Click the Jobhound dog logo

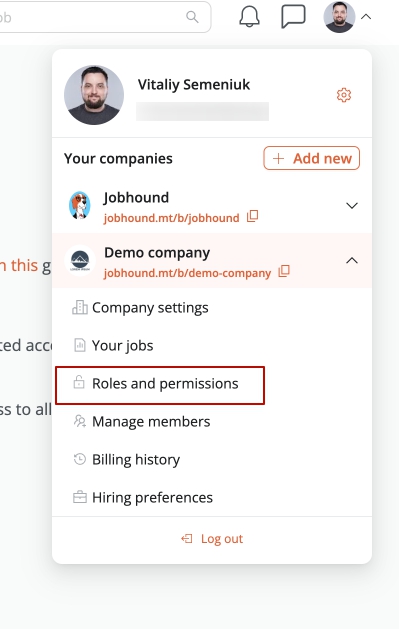80,205
